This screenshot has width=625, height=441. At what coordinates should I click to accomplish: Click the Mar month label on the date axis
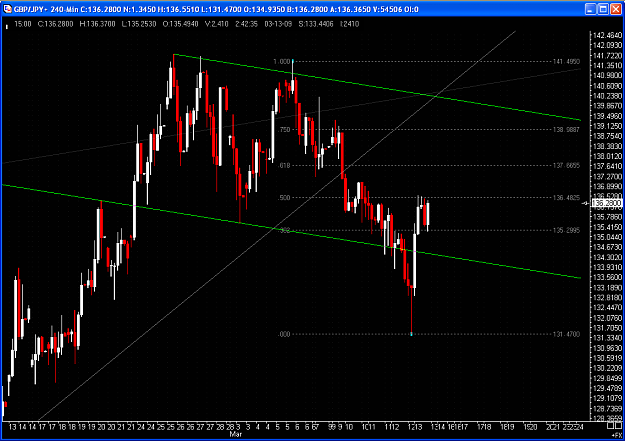point(236,434)
